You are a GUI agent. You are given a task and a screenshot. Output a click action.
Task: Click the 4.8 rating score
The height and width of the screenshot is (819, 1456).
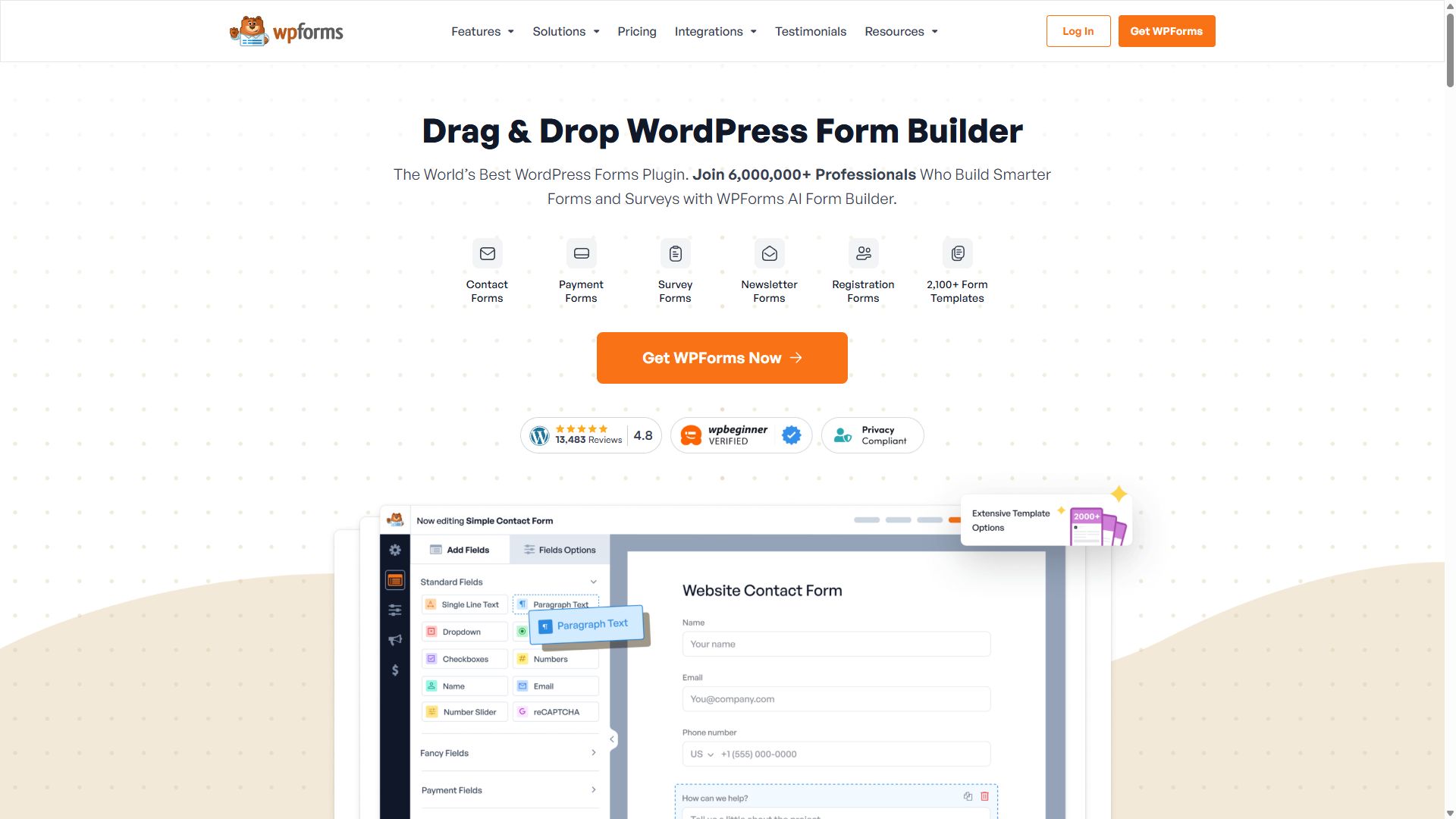click(643, 435)
